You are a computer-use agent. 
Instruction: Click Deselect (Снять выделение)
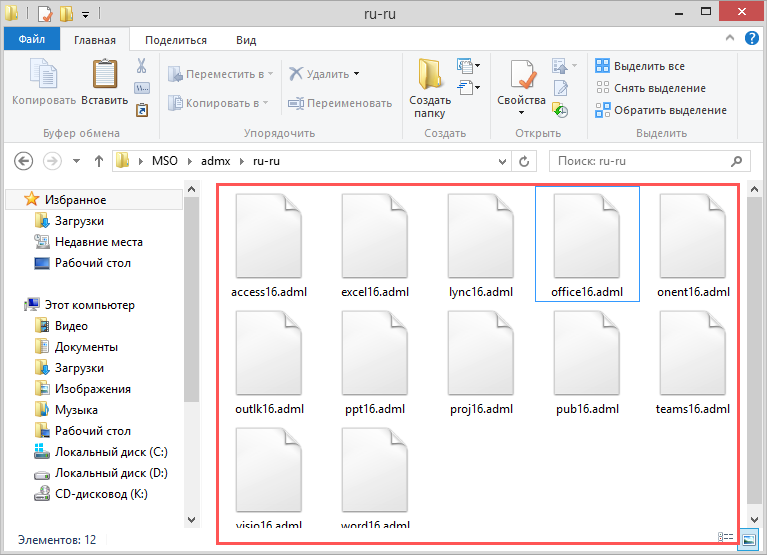pos(651,88)
